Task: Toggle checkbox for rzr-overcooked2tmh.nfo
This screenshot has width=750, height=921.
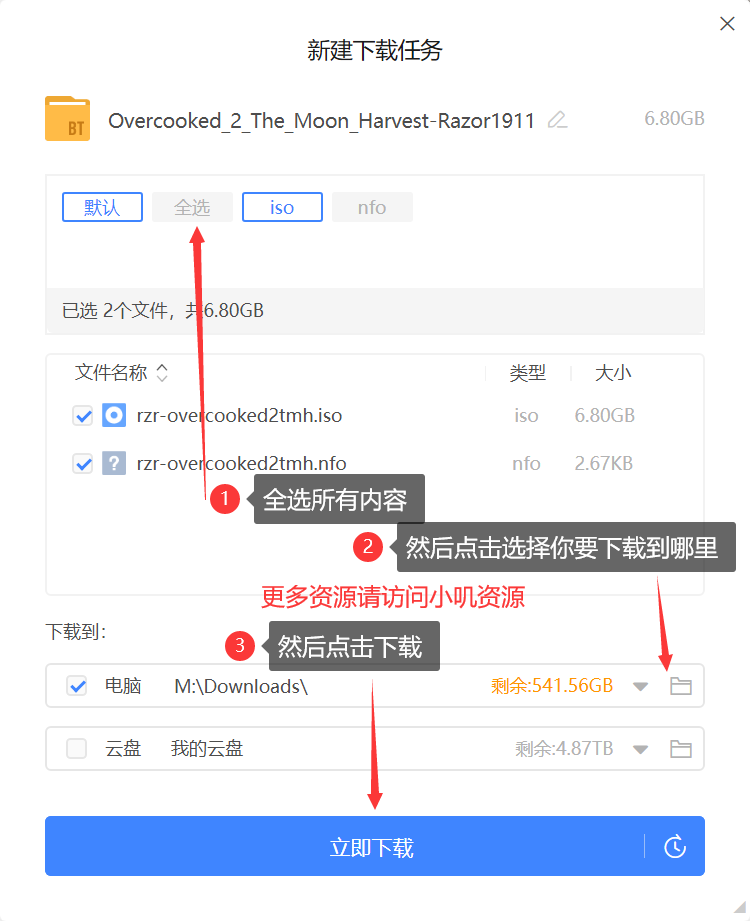Action: (83, 463)
